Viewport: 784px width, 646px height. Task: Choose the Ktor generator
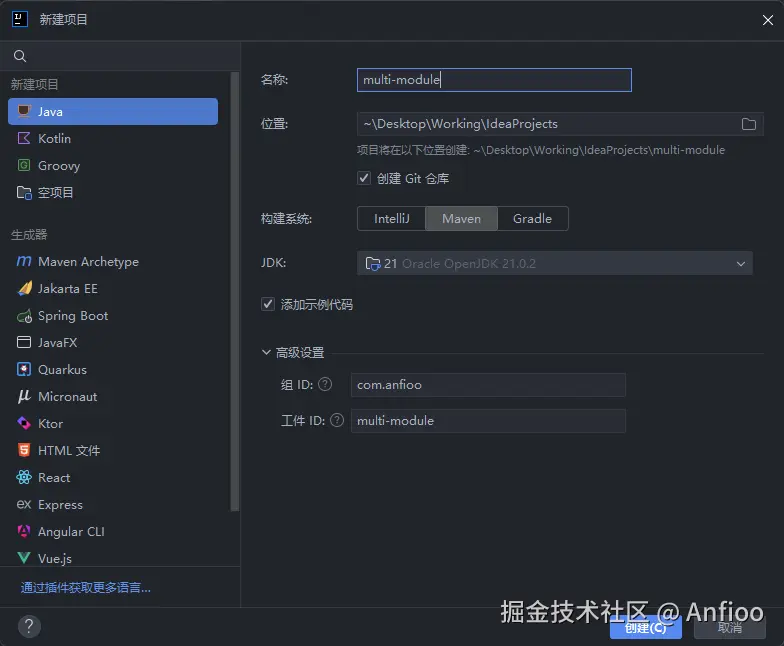[113, 424]
